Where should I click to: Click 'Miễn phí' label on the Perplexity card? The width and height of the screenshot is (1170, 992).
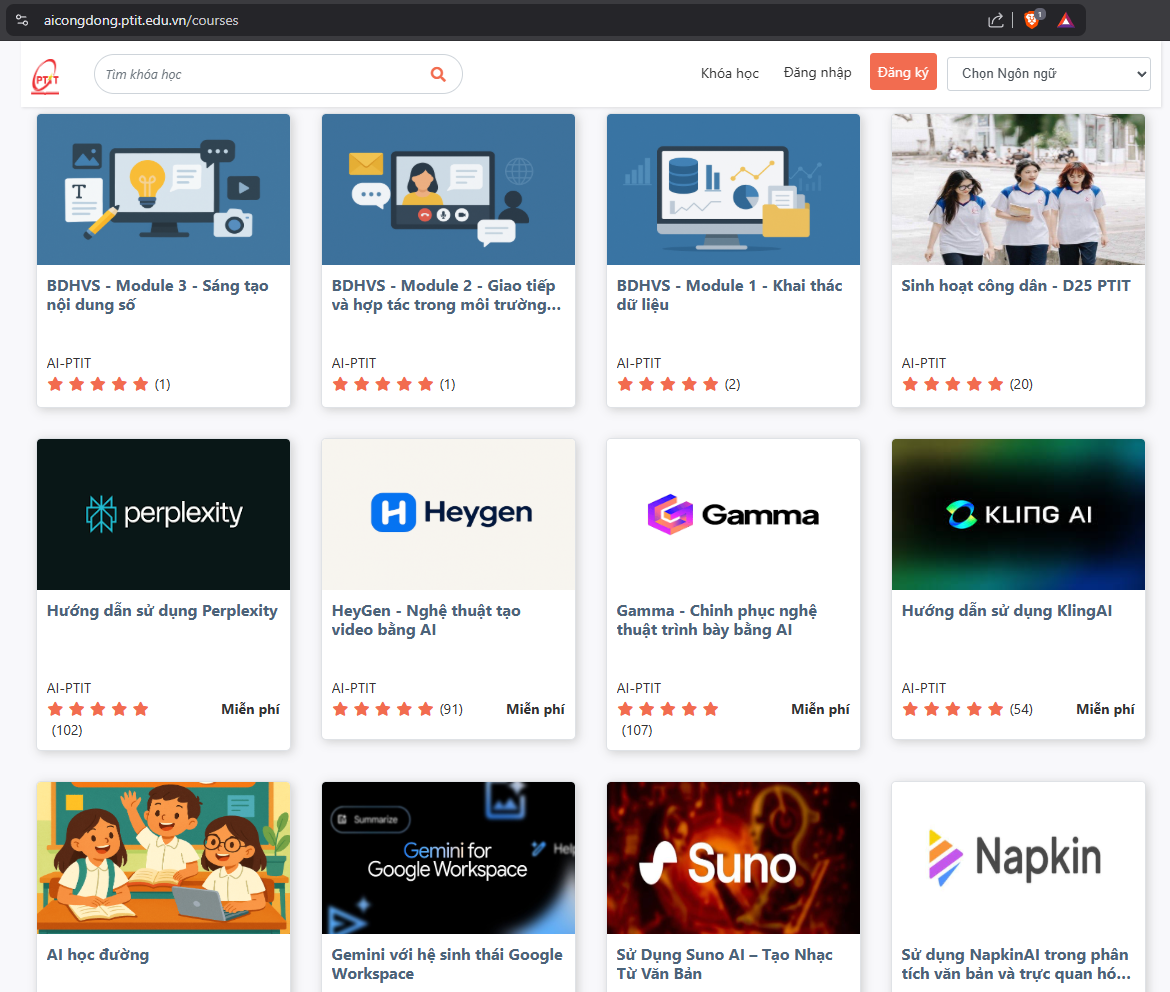[250, 709]
